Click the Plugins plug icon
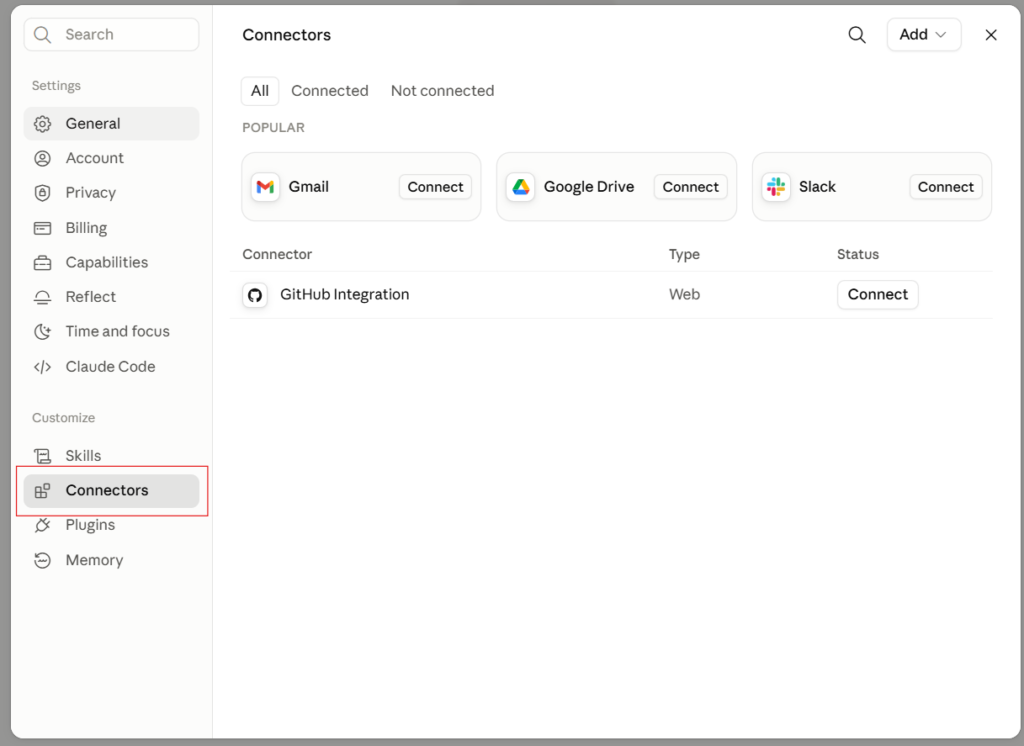The image size is (1024, 746). pyautogui.click(x=42, y=525)
